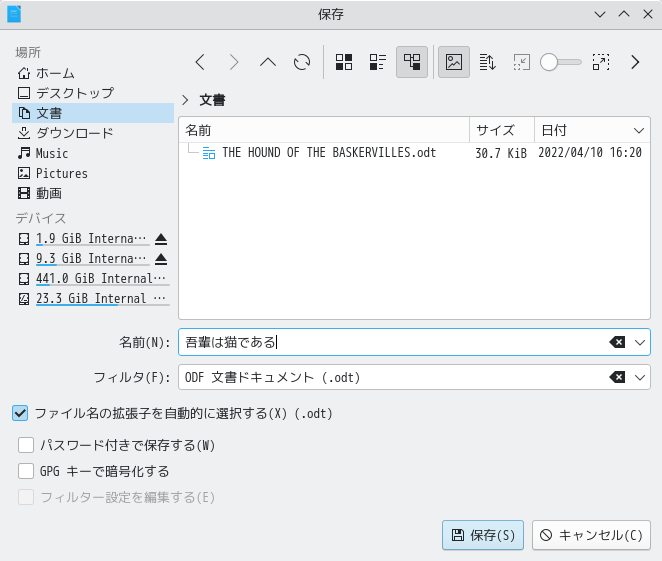Toggle ファイル名の拡張子を自動的に選択する checkbox
This screenshot has width=662, height=561.
pyautogui.click(x=20, y=413)
